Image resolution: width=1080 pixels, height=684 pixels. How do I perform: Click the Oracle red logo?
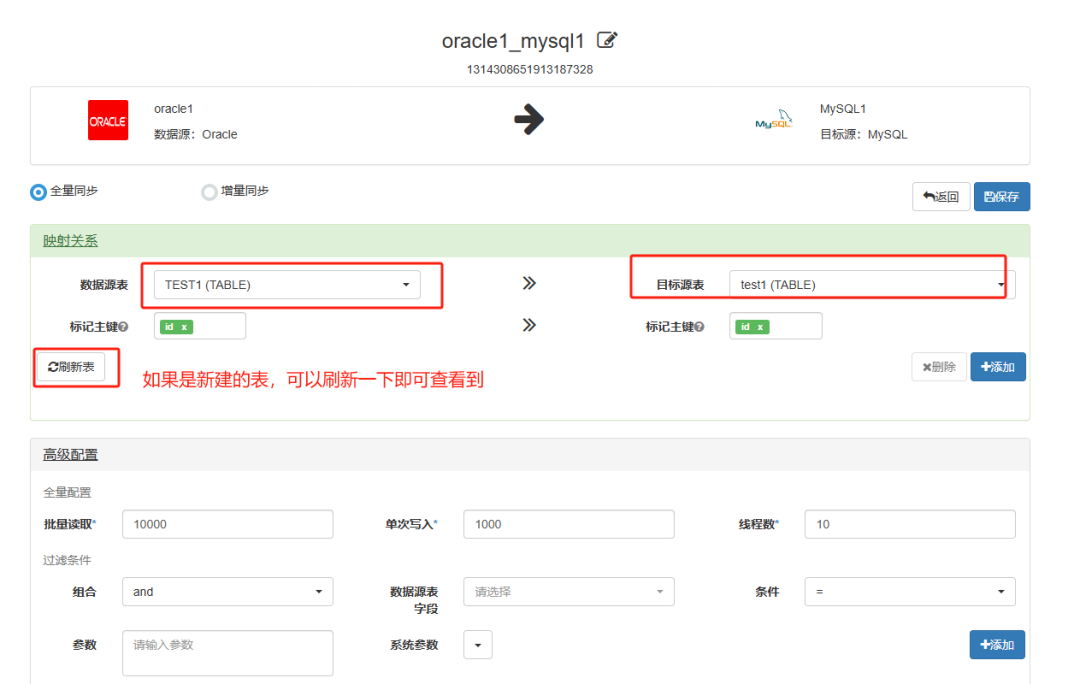[108, 121]
